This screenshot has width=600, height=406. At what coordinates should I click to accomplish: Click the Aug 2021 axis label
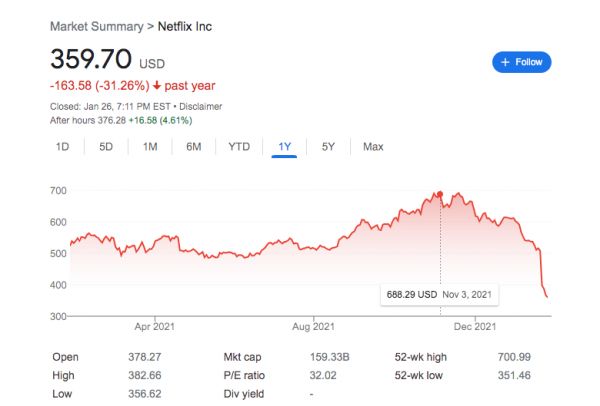click(x=313, y=326)
